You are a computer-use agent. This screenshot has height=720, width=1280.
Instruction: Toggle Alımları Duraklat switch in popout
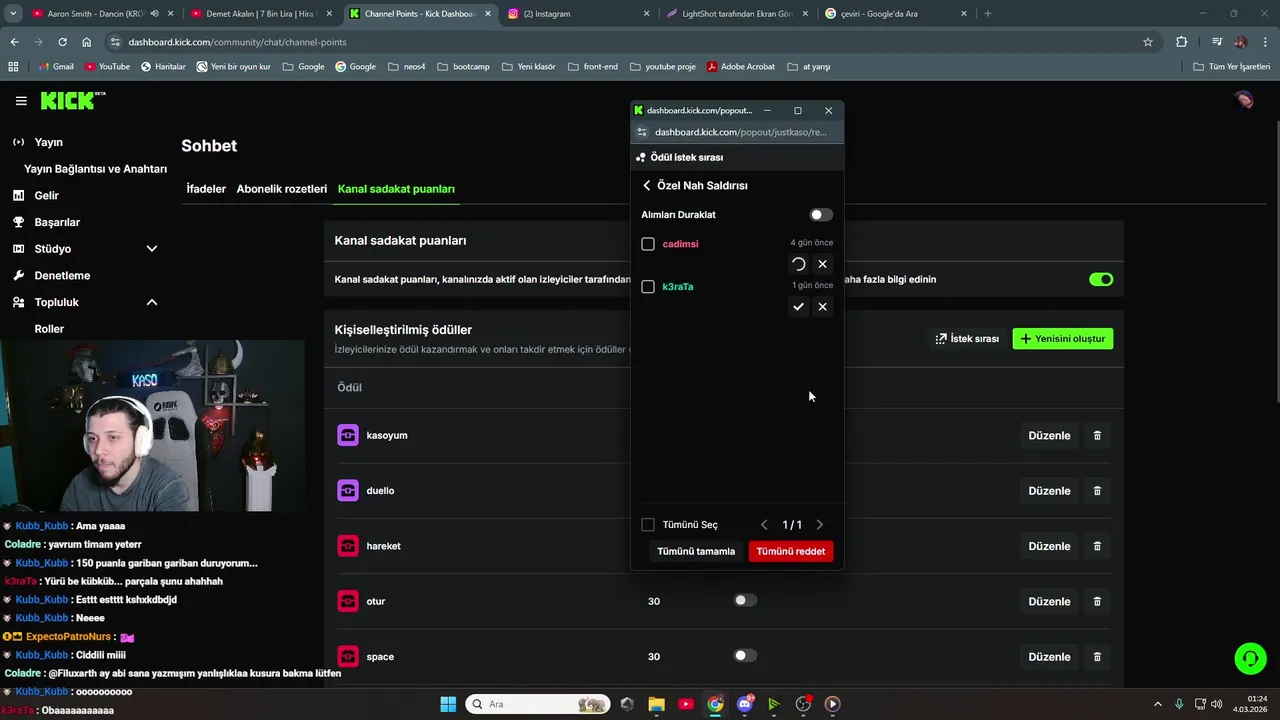pyautogui.click(x=821, y=215)
